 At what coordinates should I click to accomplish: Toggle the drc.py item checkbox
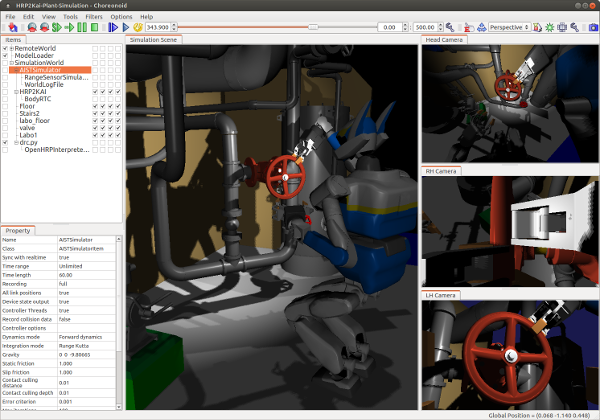pos(5,142)
